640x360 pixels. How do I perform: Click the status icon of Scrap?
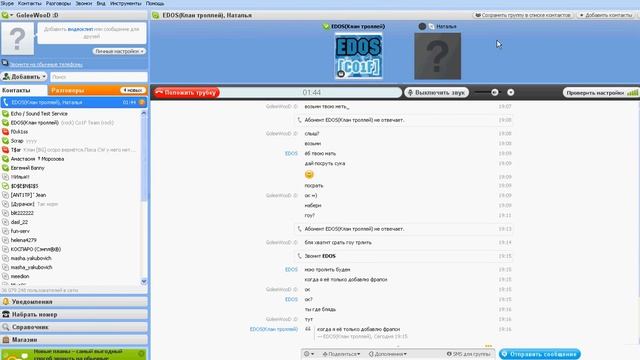click(x=5, y=141)
